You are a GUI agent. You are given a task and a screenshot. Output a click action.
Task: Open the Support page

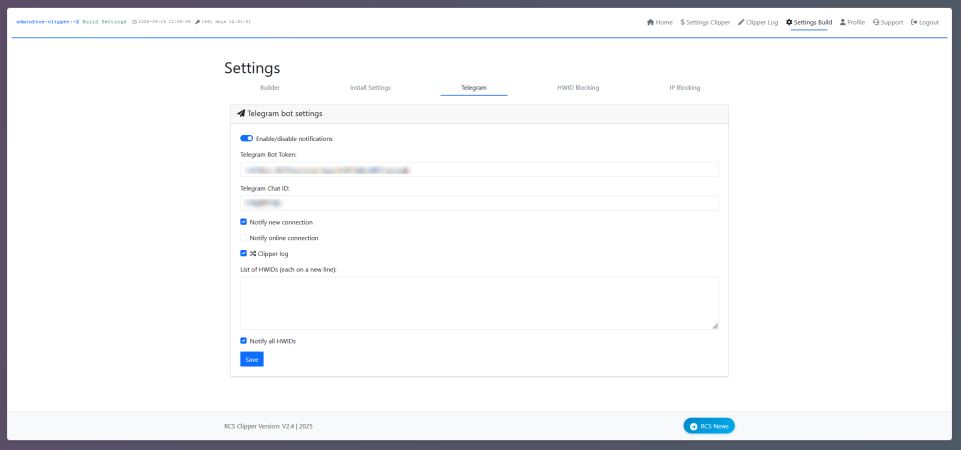(x=888, y=22)
